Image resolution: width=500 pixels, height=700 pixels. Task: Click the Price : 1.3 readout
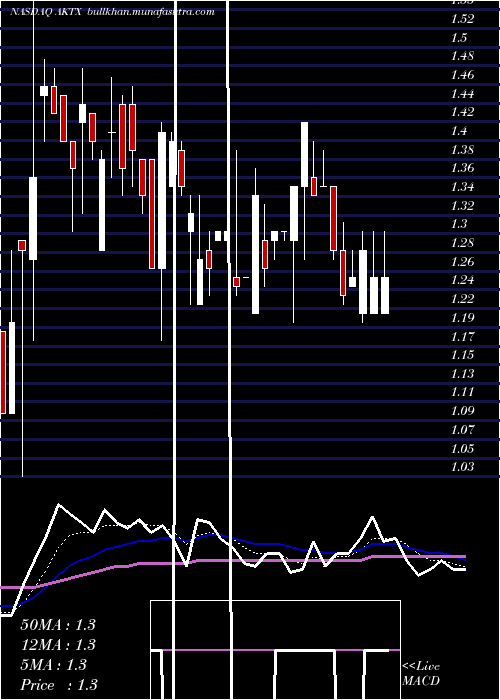click(x=59, y=685)
